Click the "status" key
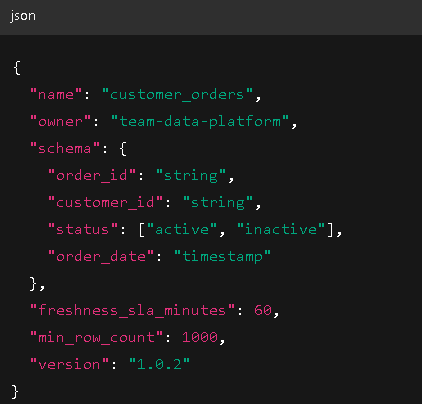The height and width of the screenshot is (404, 422). point(83,229)
